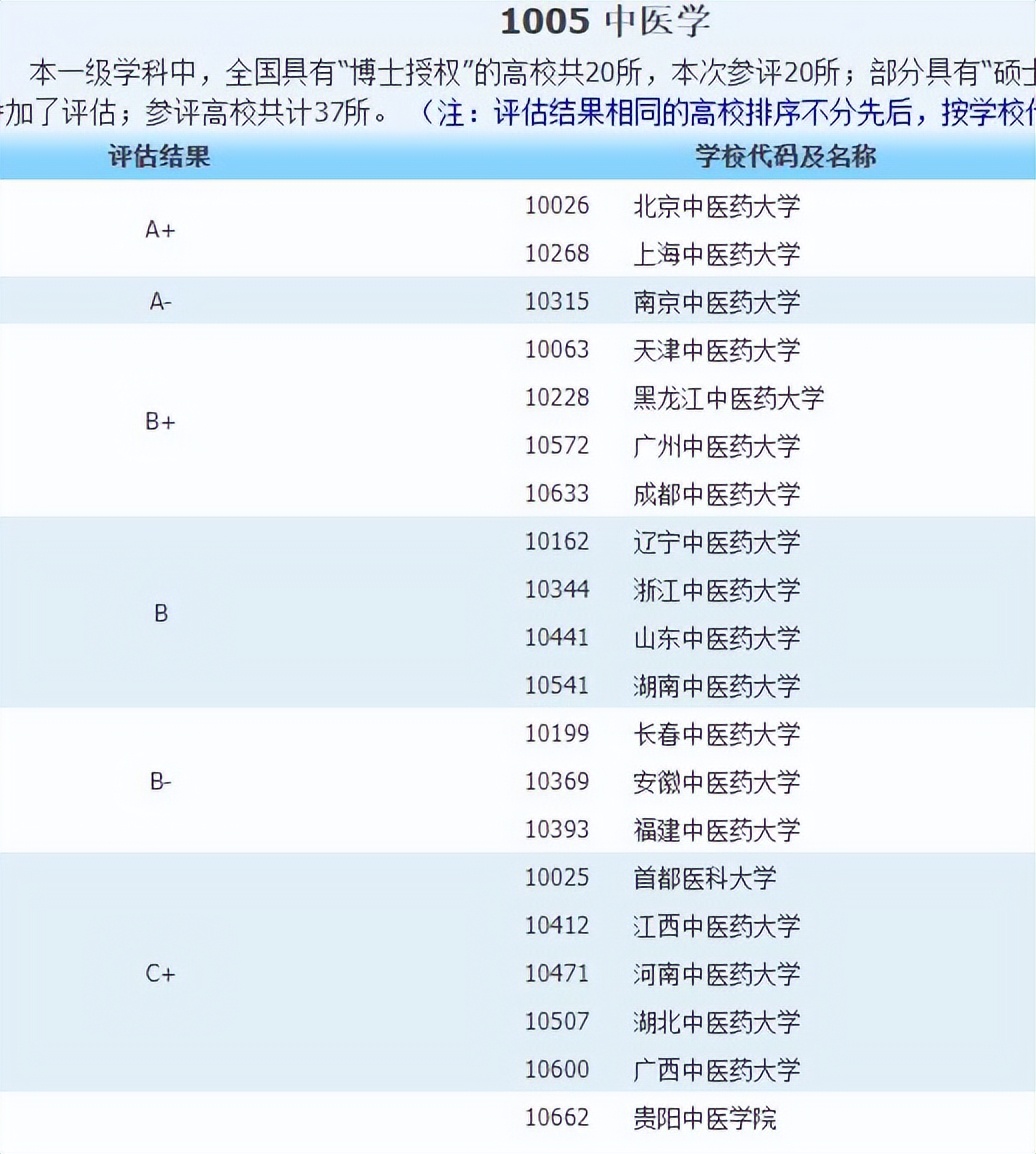Select the school code 10268
The height and width of the screenshot is (1154, 1036).
click(557, 254)
